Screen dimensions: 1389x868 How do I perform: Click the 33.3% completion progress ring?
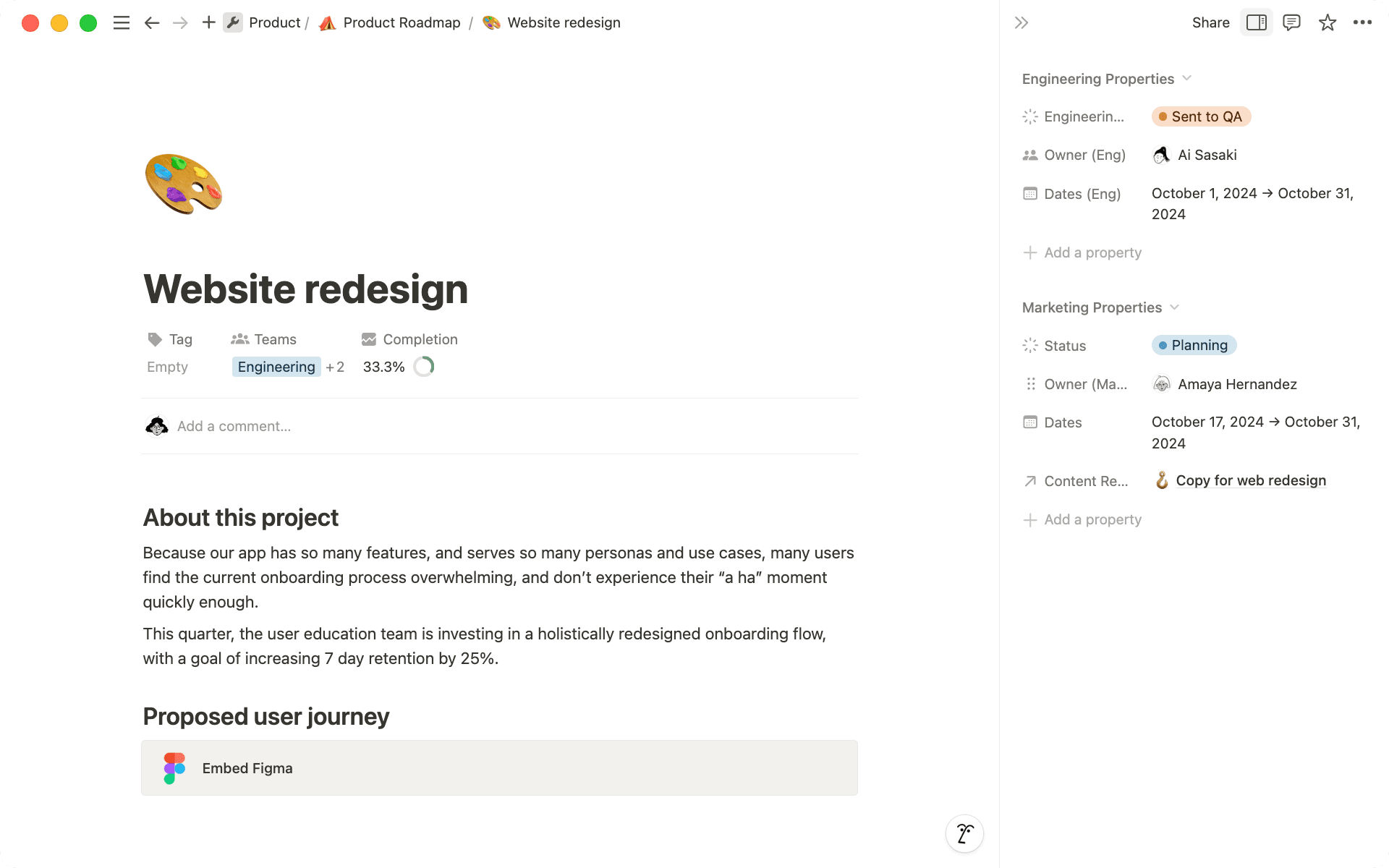pyautogui.click(x=424, y=367)
